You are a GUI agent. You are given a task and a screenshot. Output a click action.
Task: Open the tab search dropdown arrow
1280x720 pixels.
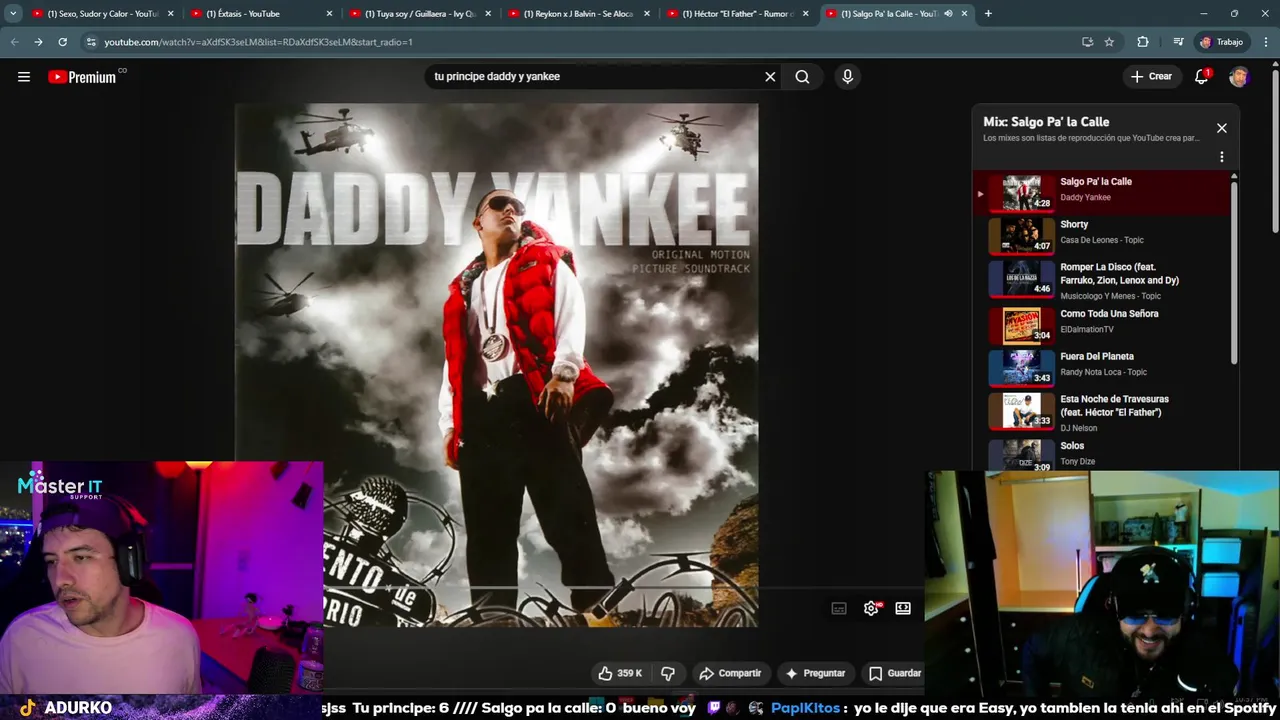13,14
